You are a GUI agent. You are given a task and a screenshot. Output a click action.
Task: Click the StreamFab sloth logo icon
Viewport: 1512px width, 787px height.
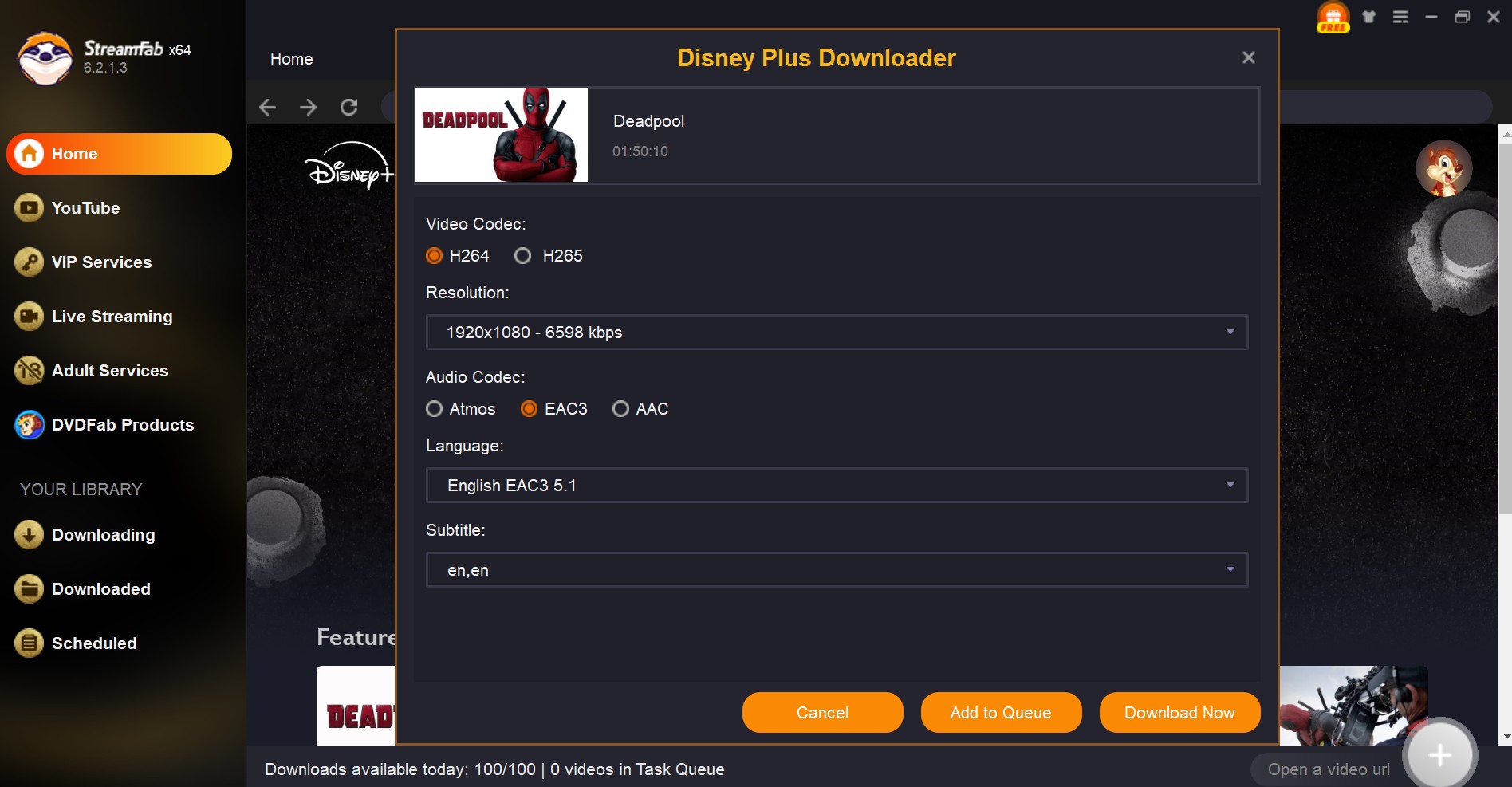45,57
